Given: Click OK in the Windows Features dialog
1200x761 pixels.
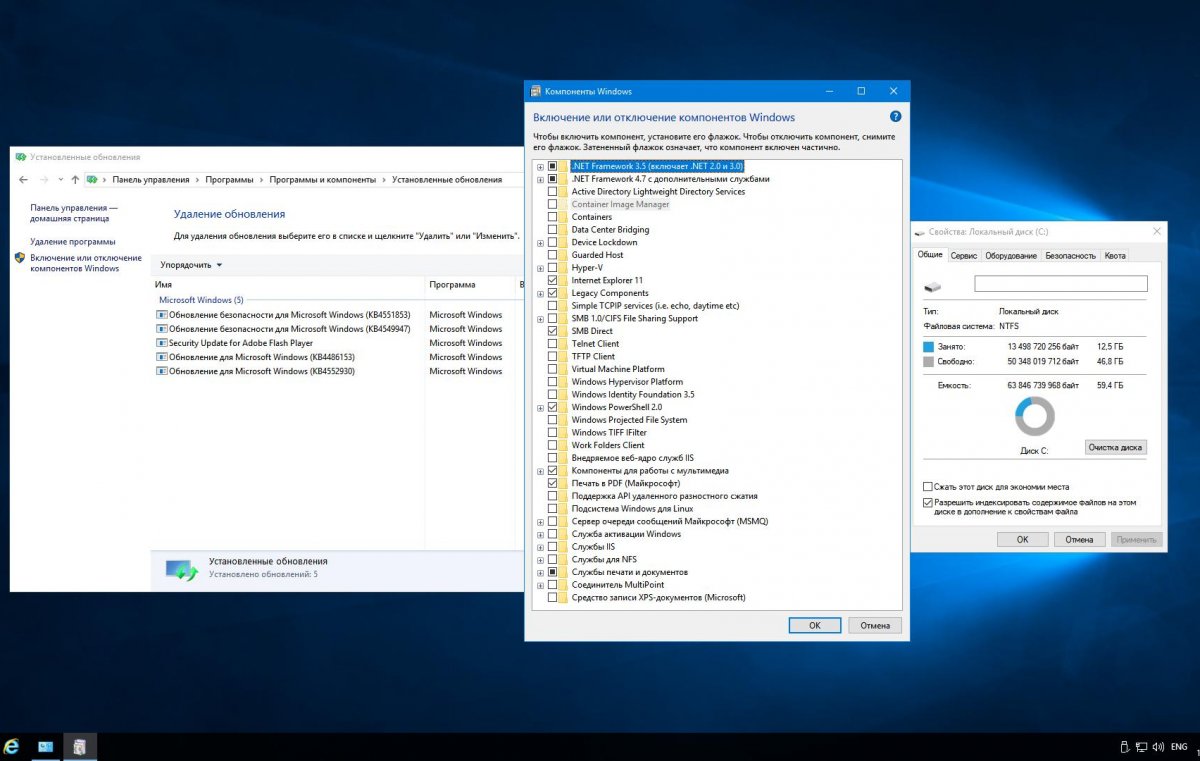Looking at the screenshot, I should pos(814,625).
